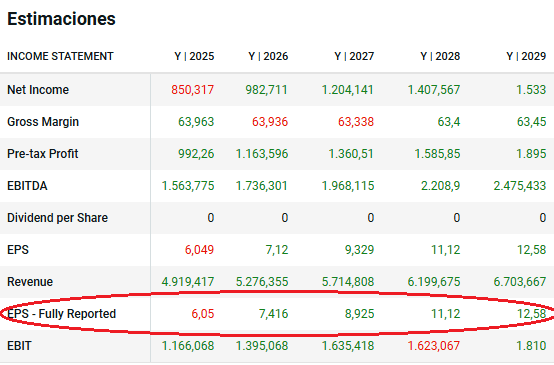Select the Dividend per Share row label
This screenshot has width=554, height=365.
[57, 218]
